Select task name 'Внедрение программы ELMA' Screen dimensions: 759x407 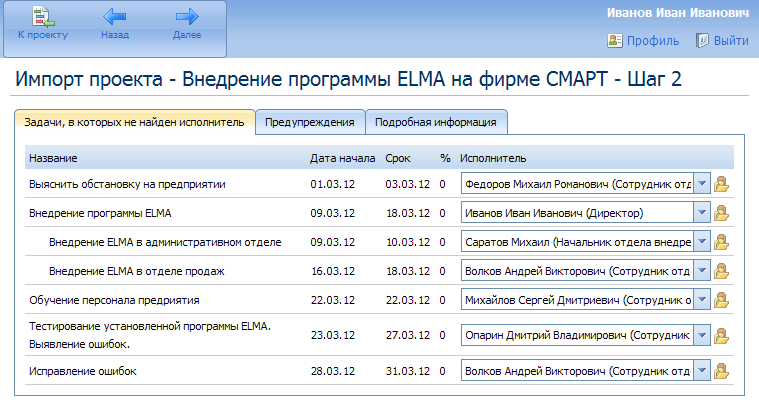coord(100,213)
